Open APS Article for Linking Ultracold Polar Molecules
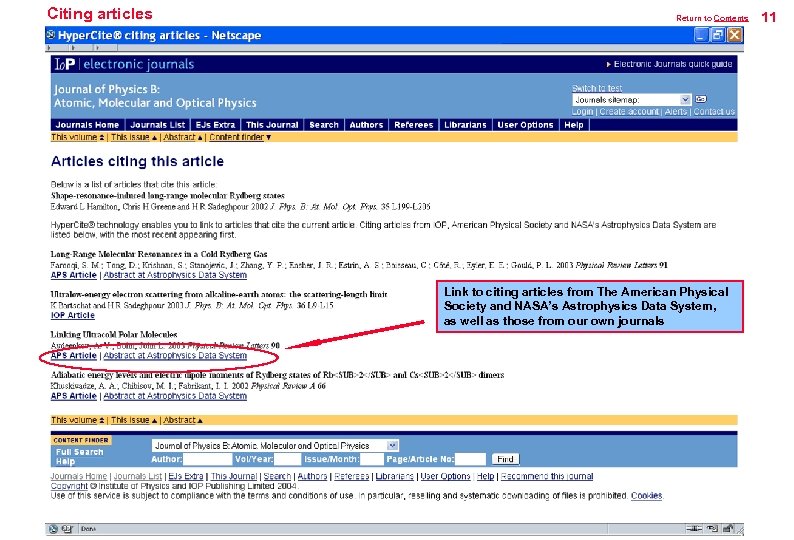The image size is (794, 540). pos(73,356)
